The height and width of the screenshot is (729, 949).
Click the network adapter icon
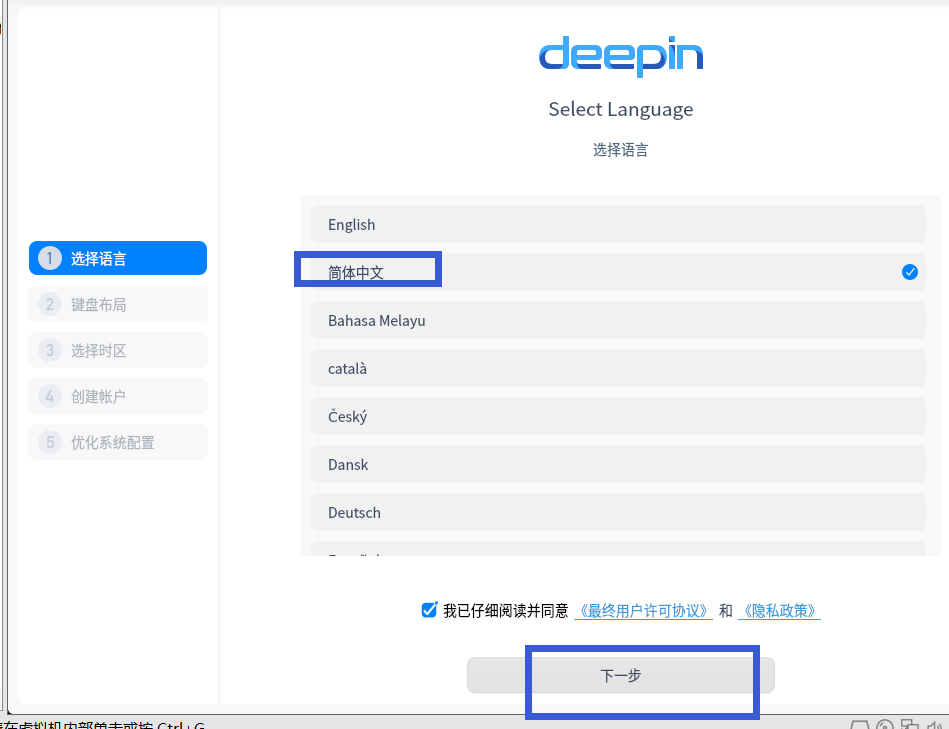[908, 724]
